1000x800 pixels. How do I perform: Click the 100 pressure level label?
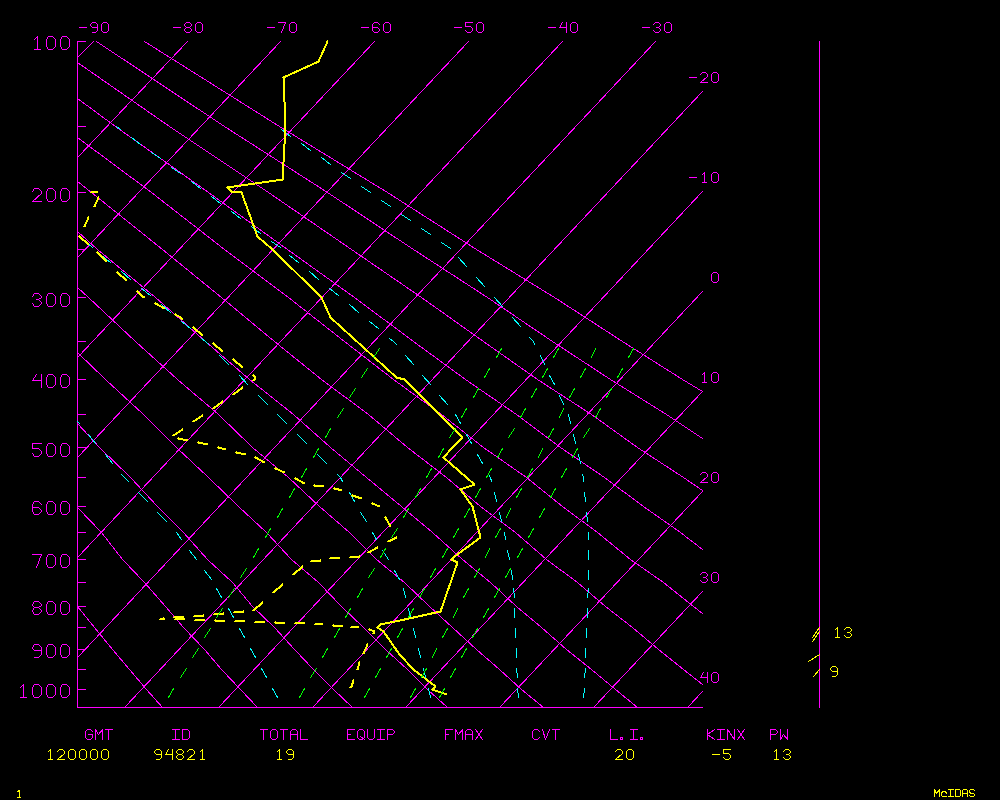tap(50, 43)
